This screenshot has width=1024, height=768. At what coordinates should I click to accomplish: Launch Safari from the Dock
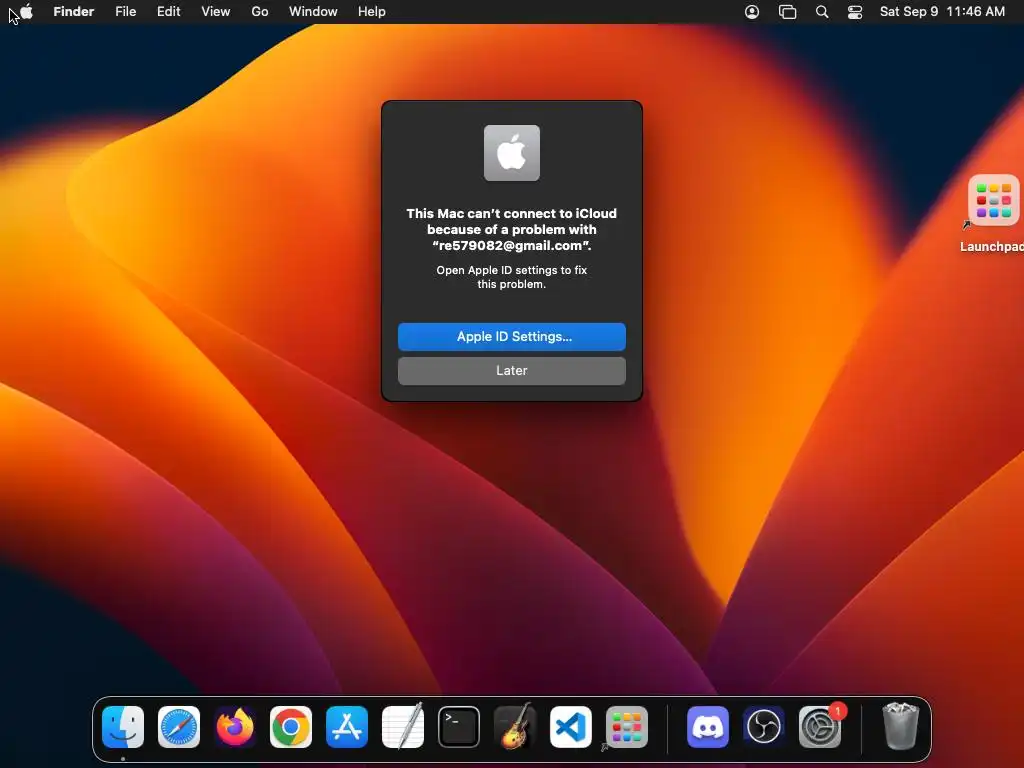pos(179,727)
